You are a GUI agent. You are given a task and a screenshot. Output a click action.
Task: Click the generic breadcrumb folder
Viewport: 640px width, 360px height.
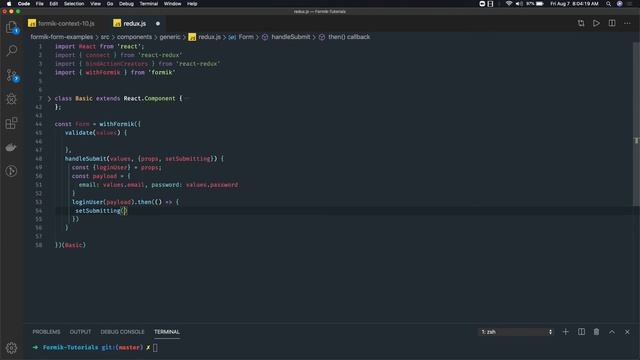[170, 37]
